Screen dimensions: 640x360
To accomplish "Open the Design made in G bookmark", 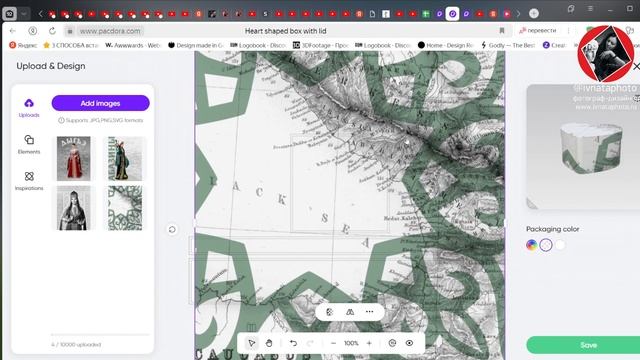I will pos(196,45).
